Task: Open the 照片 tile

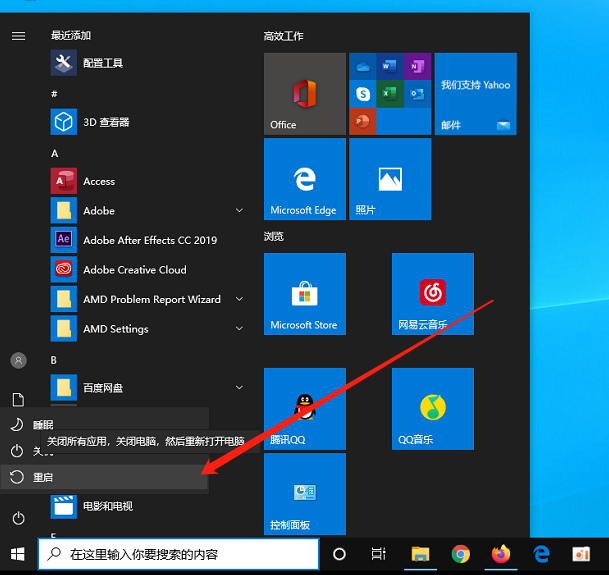Action: pyautogui.click(x=389, y=179)
